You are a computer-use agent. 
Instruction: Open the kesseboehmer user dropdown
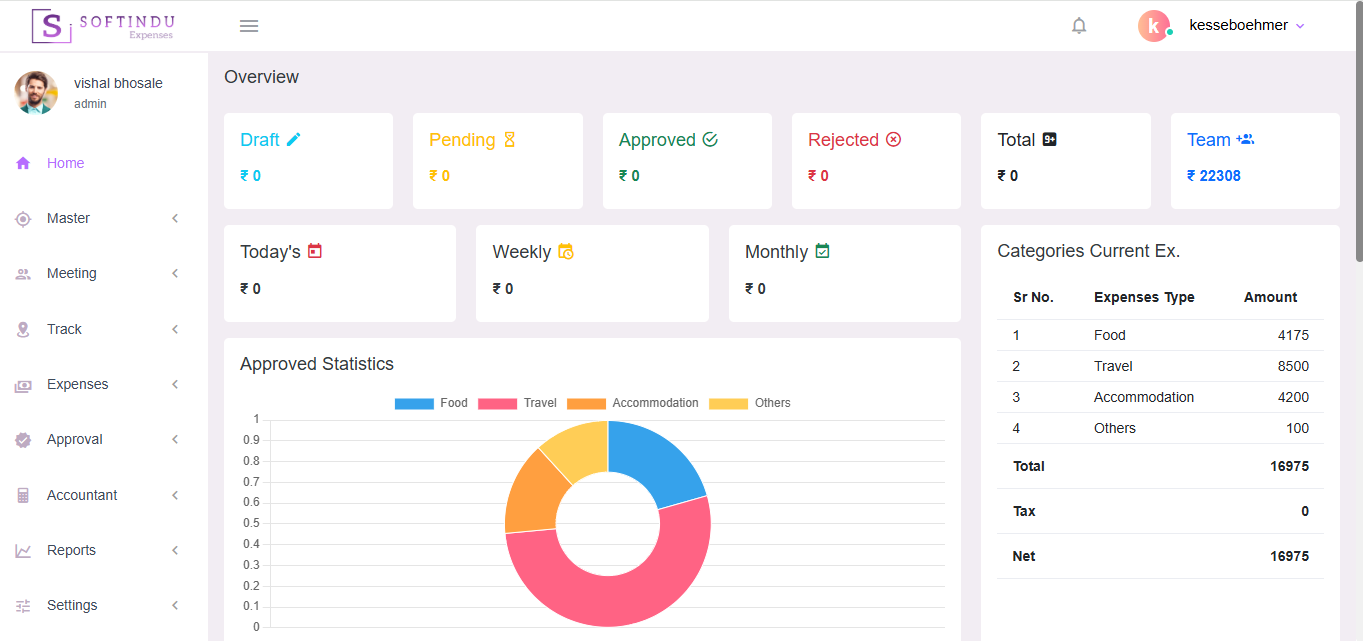pos(1246,26)
